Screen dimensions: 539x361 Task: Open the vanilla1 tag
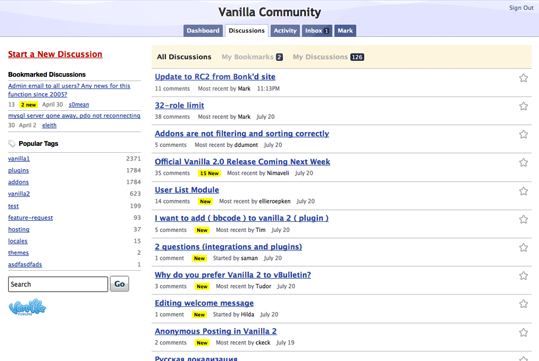pyautogui.click(x=19, y=159)
